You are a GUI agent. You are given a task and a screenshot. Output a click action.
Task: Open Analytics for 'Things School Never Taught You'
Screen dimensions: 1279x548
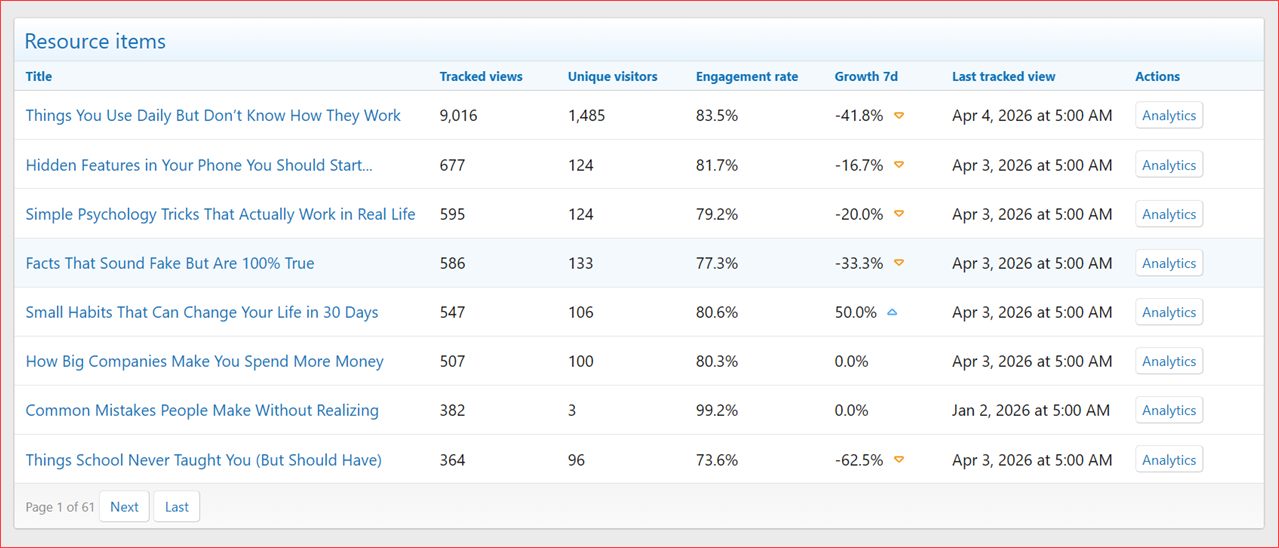point(1169,460)
